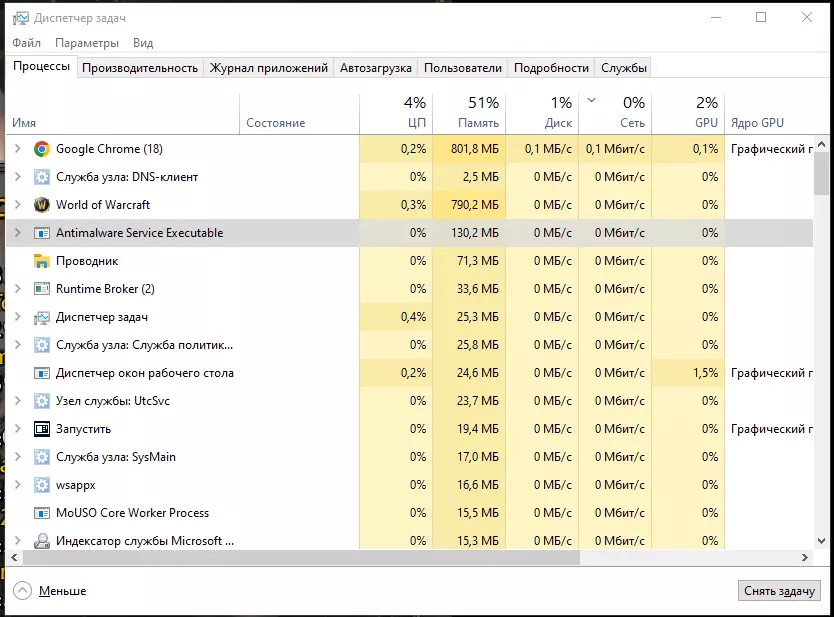Select the World of Warcraft icon
Image resolution: width=834 pixels, height=617 pixels.
pyautogui.click(x=41, y=205)
